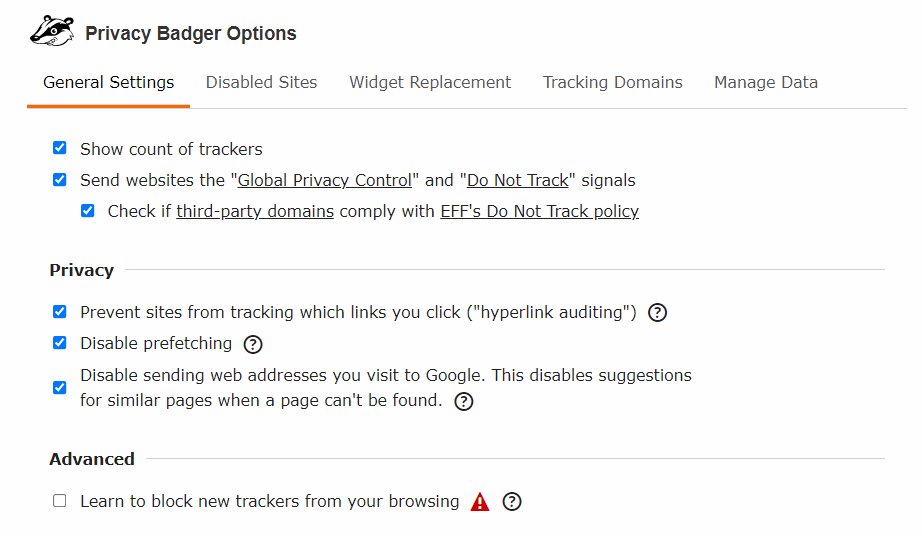Screen dimensions: 922x536
Task: Click the red warning triangle icon
Action: 480,502
